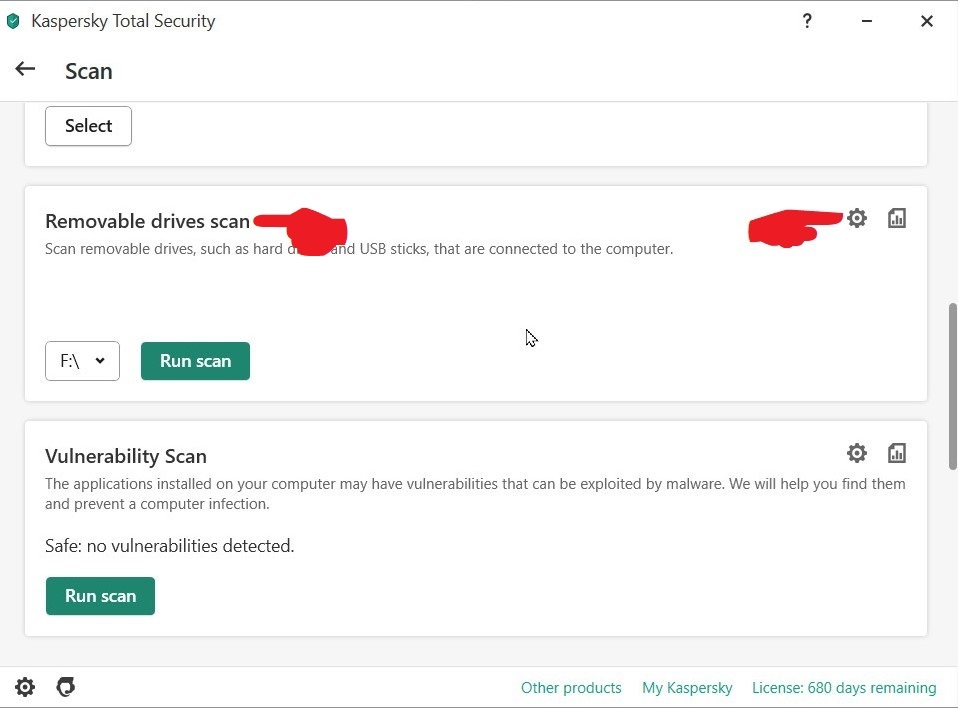
Task: Open the Other products link
Action: pos(571,688)
